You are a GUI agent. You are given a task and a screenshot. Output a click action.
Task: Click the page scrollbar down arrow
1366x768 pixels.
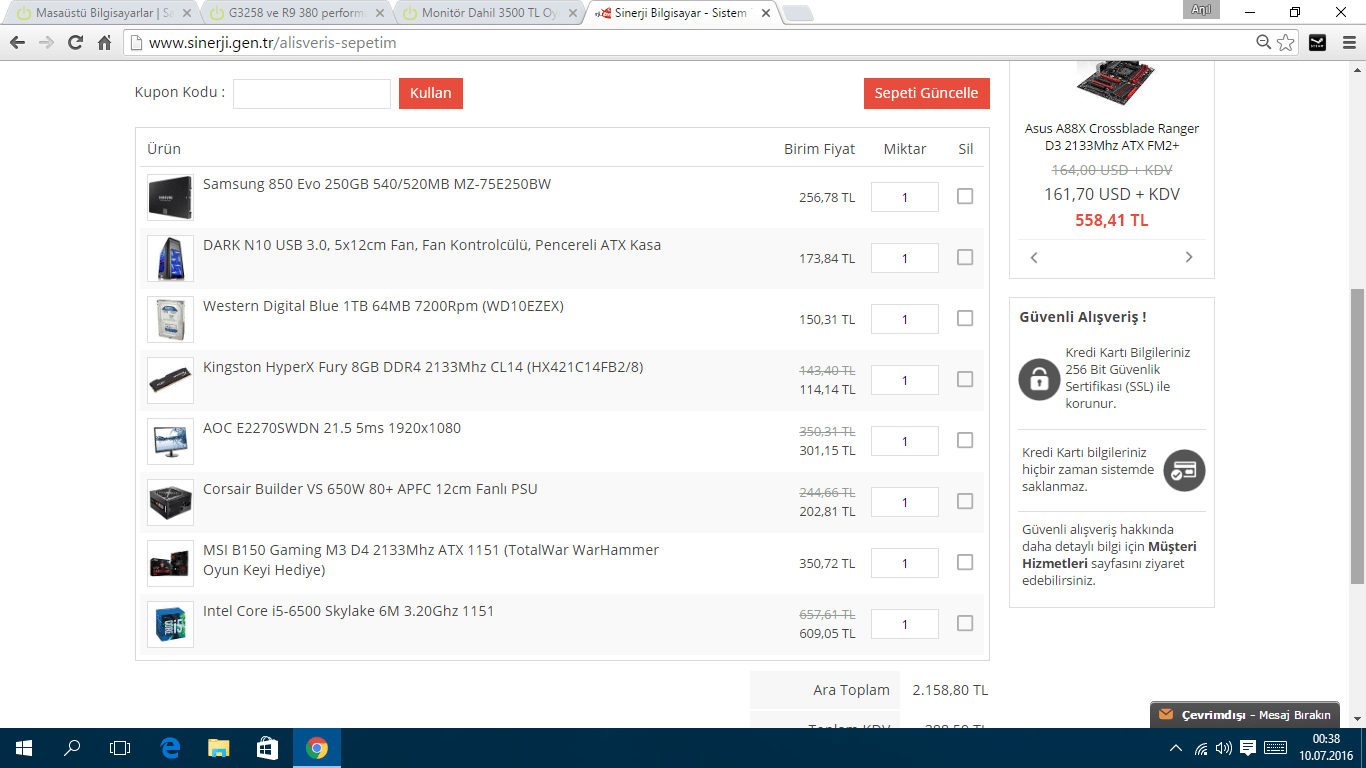pyautogui.click(x=1357, y=719)
